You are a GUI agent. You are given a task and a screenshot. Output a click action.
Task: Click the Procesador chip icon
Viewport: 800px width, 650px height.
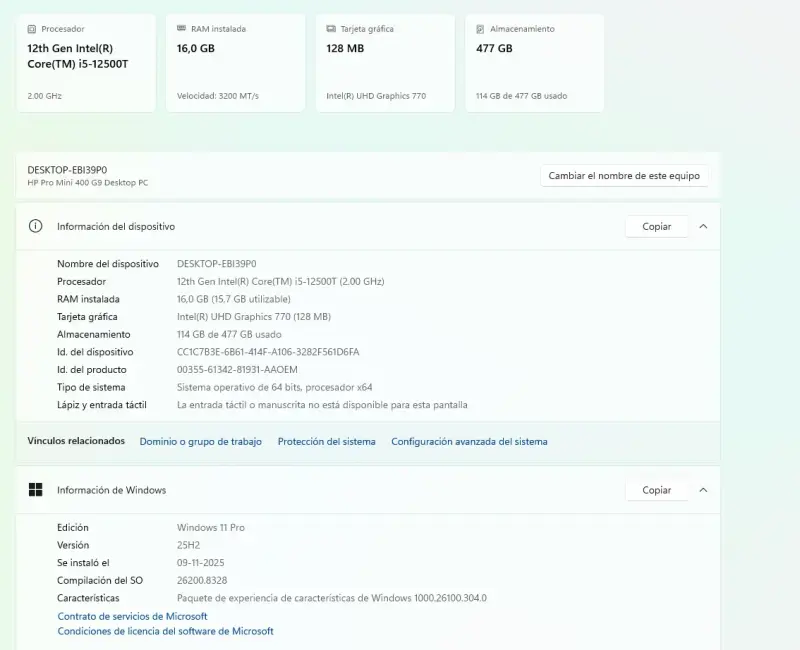(x=32, y=29)
